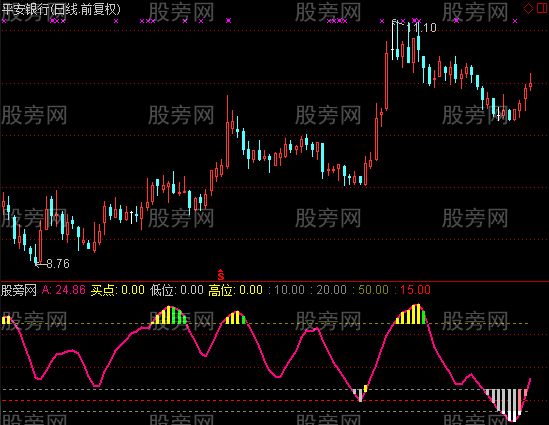The height and width of the screenshot is (425, 549).
Task: Click the 平安银行(日线.前复权) chart title
Action: pos(61,9)
